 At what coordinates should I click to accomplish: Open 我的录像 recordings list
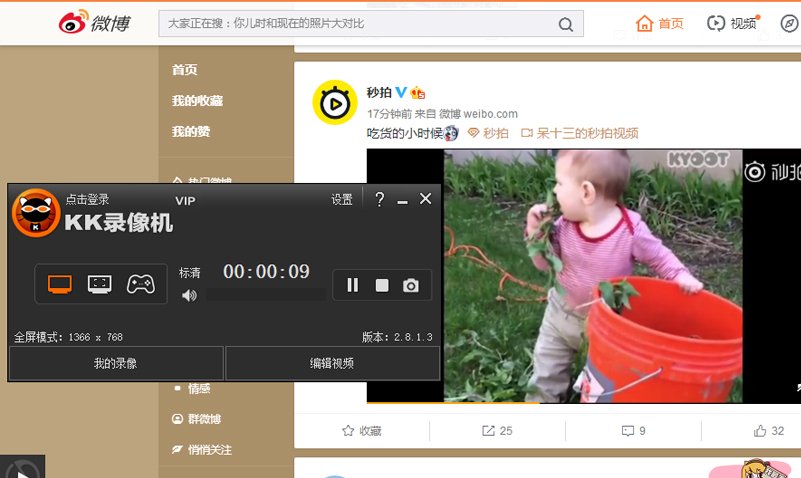pos(116,363)
